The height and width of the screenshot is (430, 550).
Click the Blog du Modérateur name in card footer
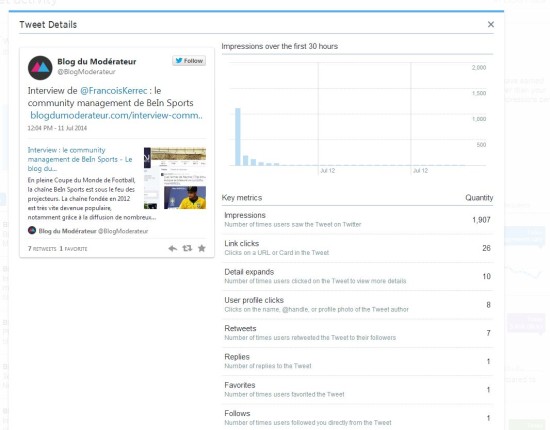pyautogui.click(x=67, y=231)
